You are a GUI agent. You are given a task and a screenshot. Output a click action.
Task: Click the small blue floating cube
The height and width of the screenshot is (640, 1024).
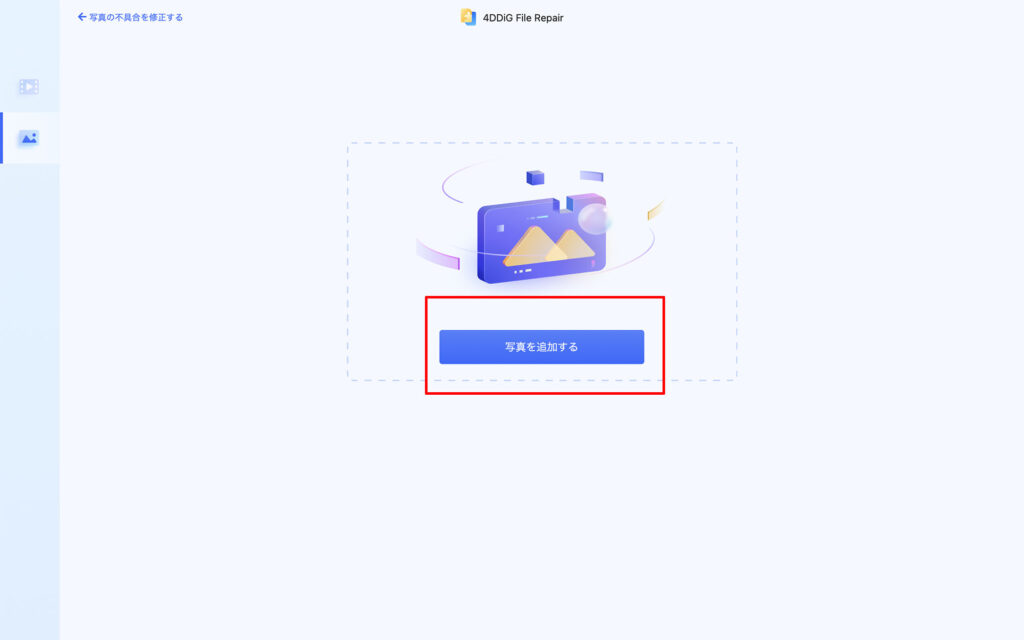[x=536, y=177]
